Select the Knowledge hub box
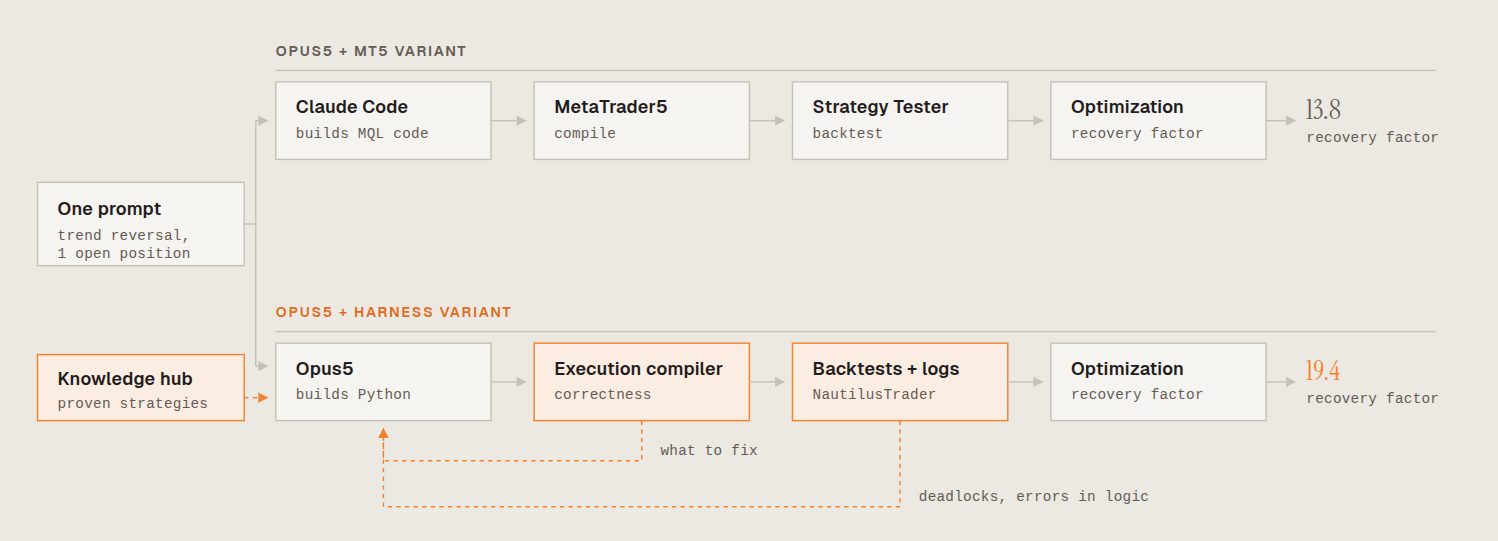This screenshot has width=1498, height=541. (x=141, y=387)
